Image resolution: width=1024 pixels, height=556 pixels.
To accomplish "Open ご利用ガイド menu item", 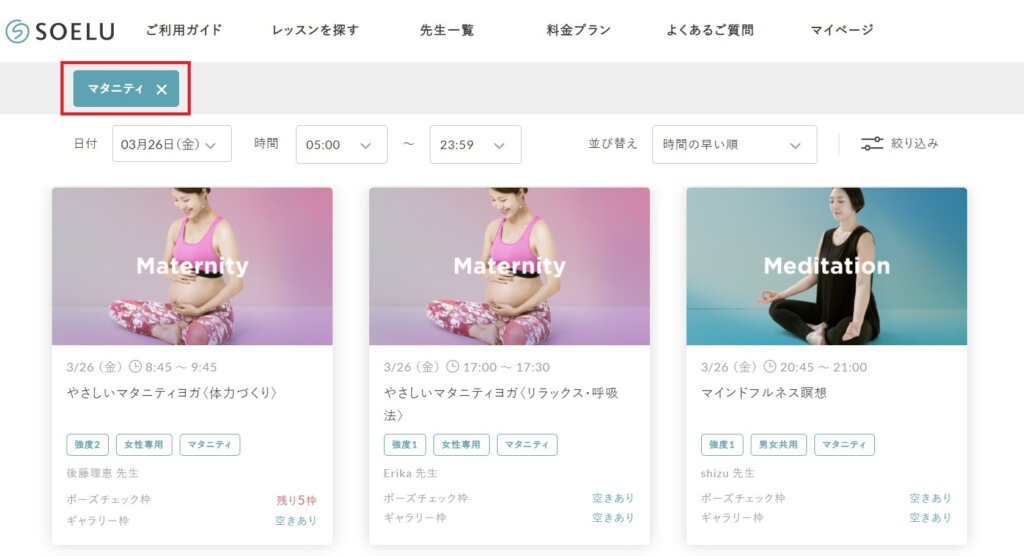I will coord(184,30).
